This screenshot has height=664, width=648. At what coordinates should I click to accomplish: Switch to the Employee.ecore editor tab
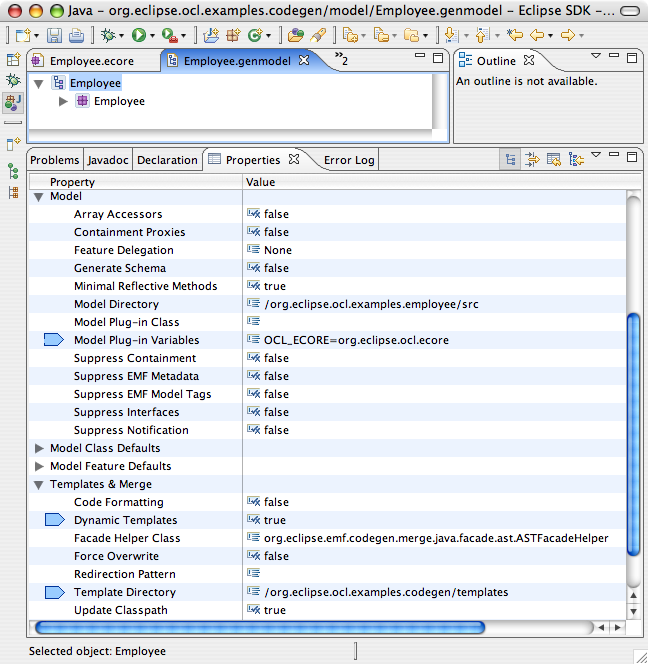click(93, 61)
